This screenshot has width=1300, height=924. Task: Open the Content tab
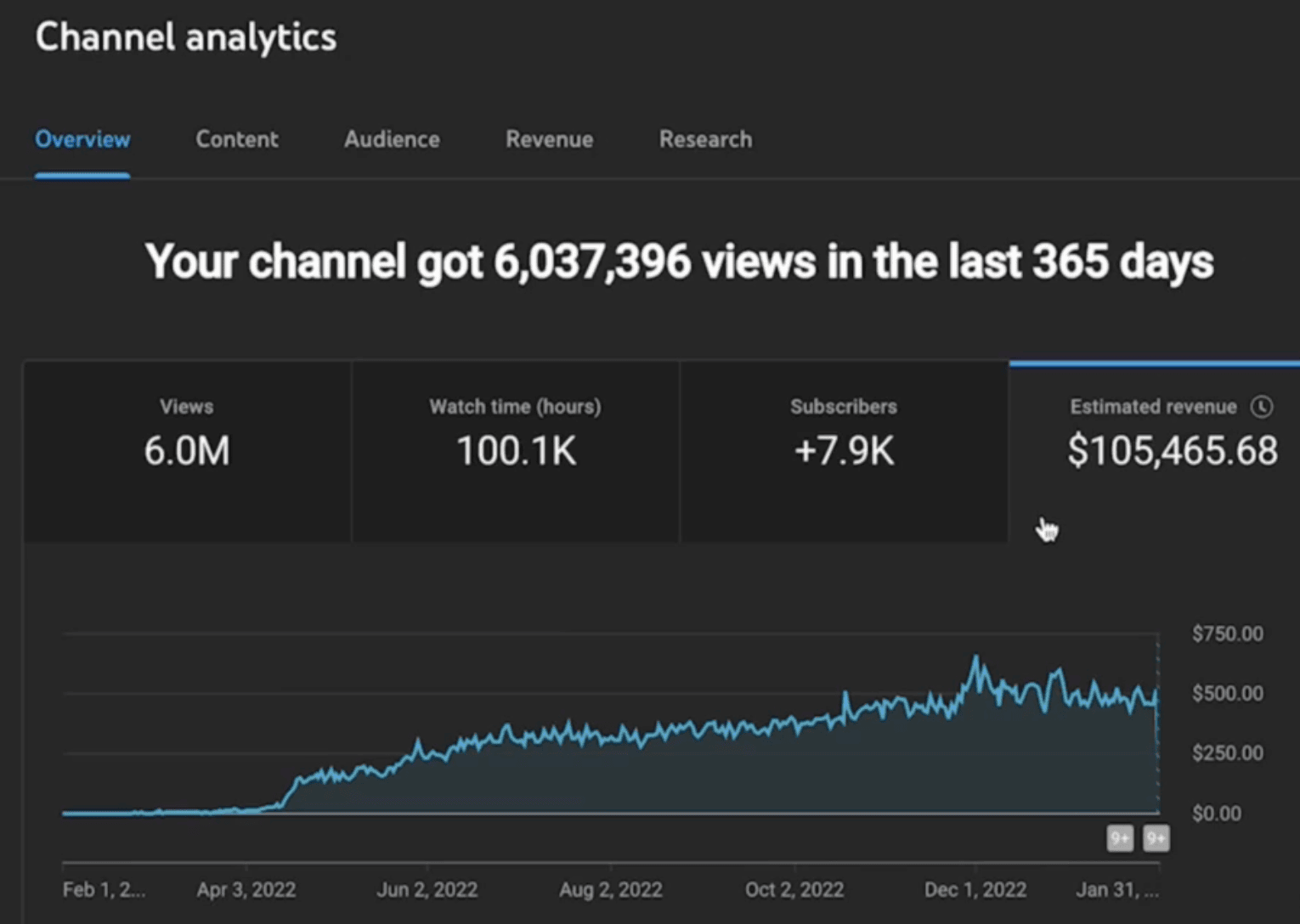pos(236,139)
